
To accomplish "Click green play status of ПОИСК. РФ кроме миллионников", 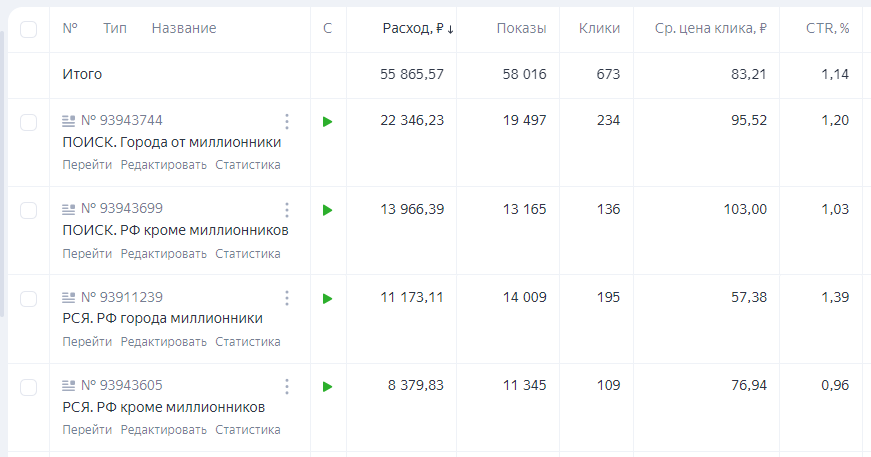I will point(328,210).
